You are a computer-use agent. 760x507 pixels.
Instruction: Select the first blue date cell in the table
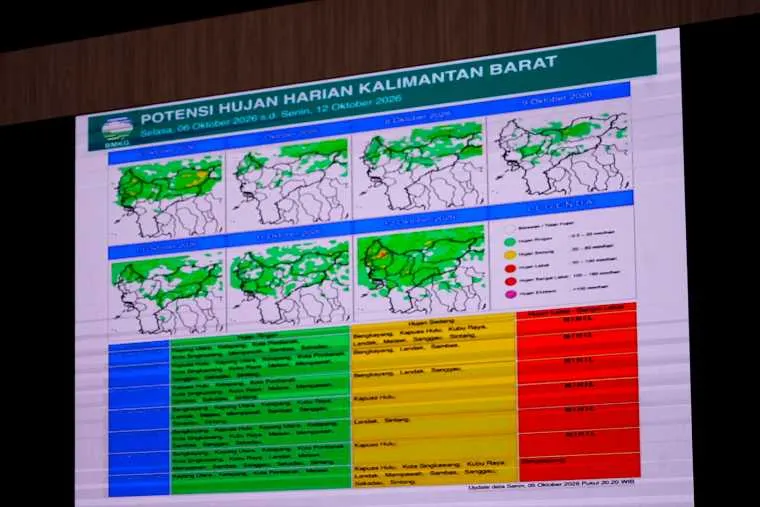pos(140,354)
